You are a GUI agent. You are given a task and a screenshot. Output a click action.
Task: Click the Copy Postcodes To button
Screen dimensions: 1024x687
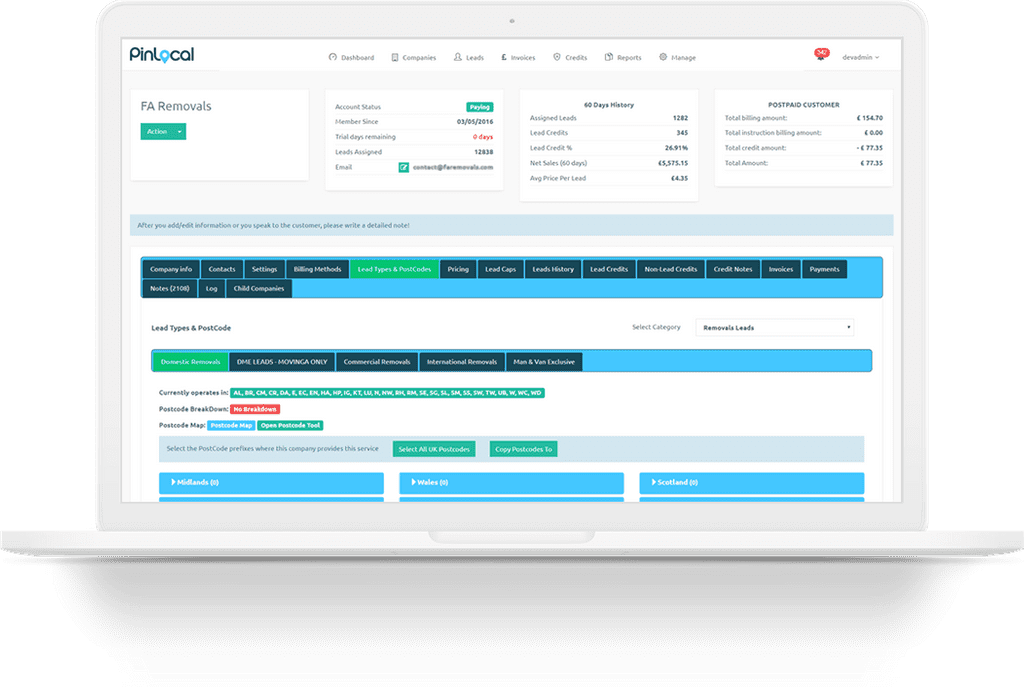(x=524, y=449)
